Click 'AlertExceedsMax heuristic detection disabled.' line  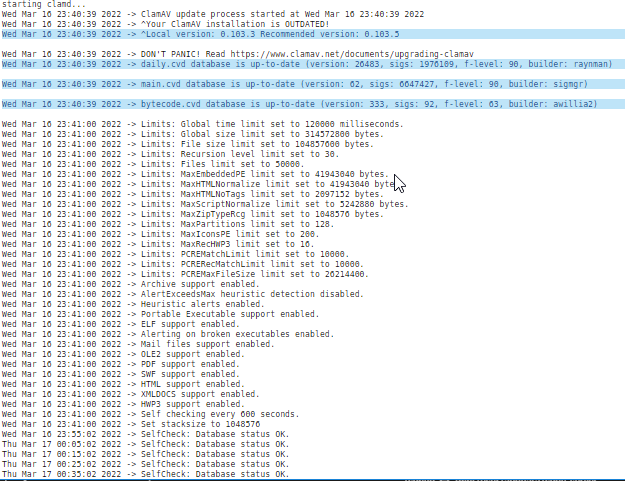coord(183,294)
